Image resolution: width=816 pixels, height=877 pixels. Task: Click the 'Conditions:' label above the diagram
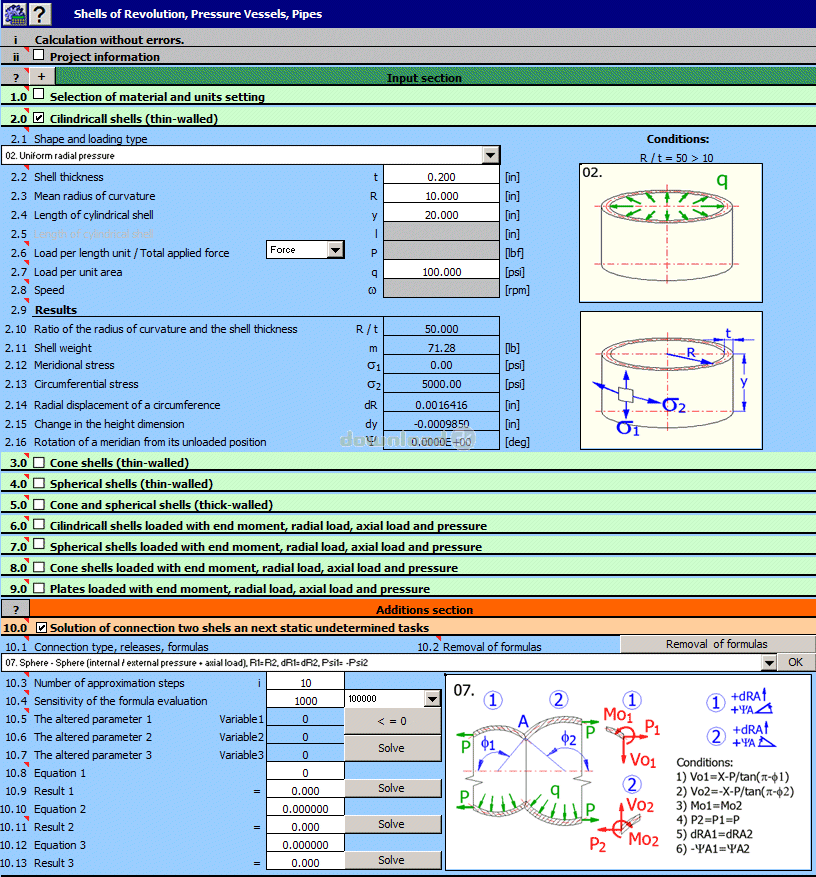coord(678,139)
